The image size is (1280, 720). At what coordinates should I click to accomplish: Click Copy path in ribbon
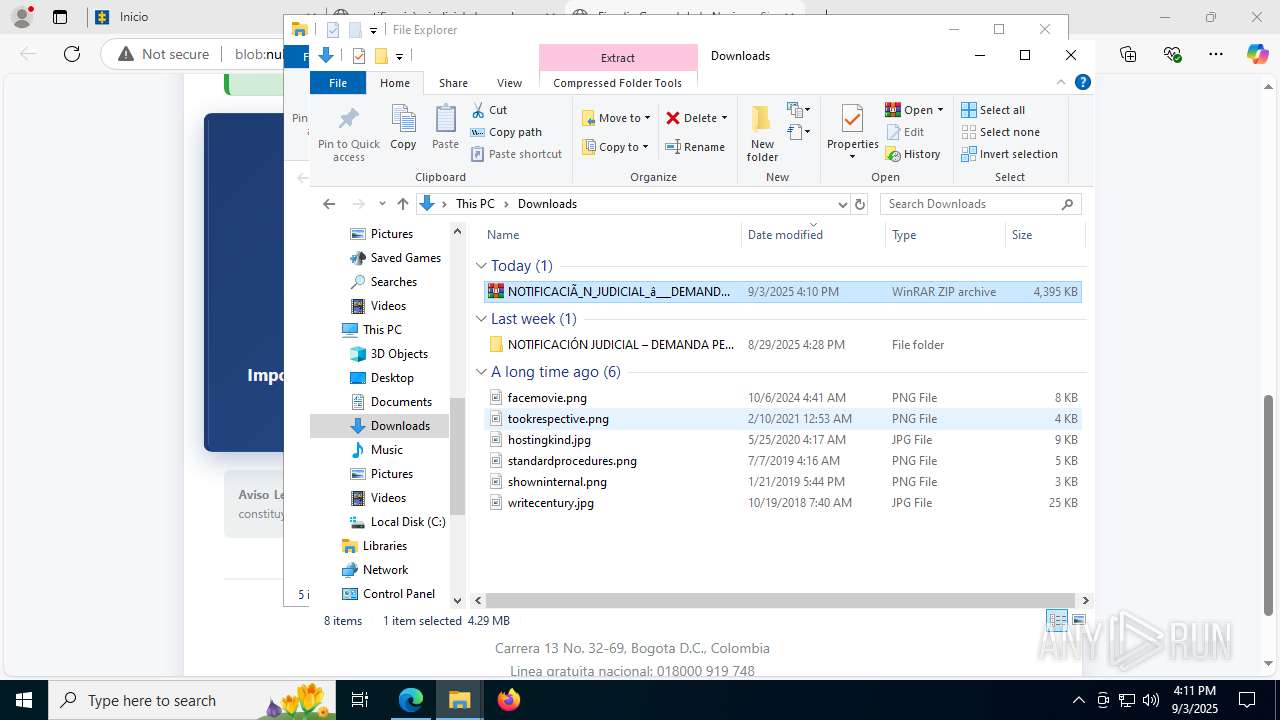506,132
